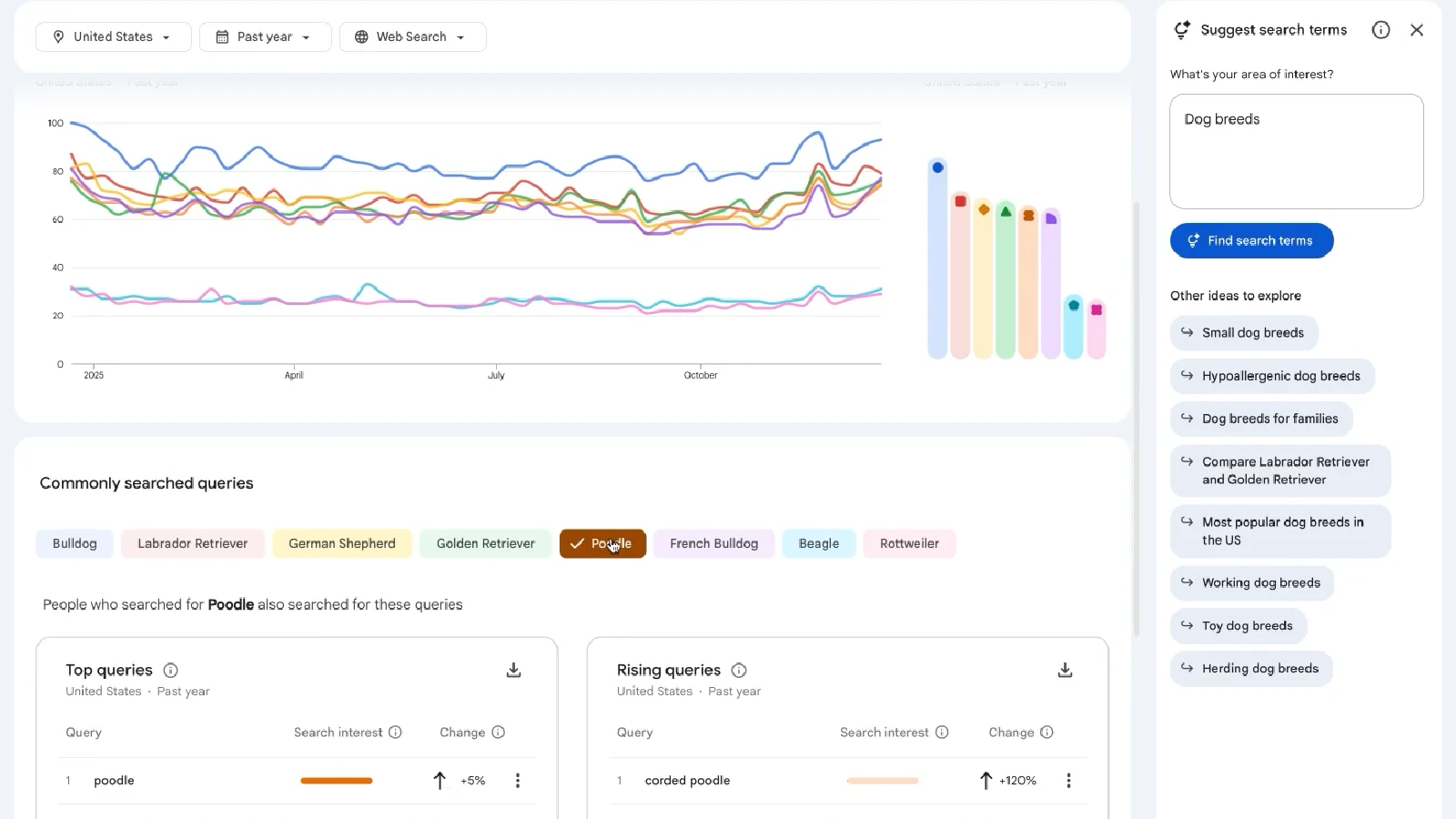
Task: Focus the Dog breeds interest text box
Action: (x=1296, y=151)
